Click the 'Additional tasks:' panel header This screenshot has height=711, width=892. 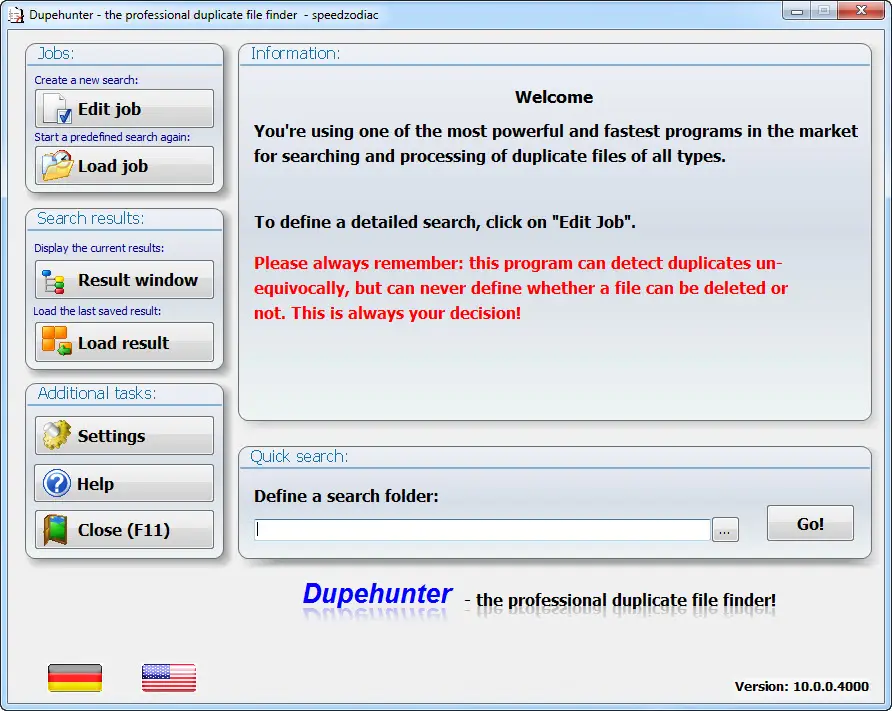point(97,393)
